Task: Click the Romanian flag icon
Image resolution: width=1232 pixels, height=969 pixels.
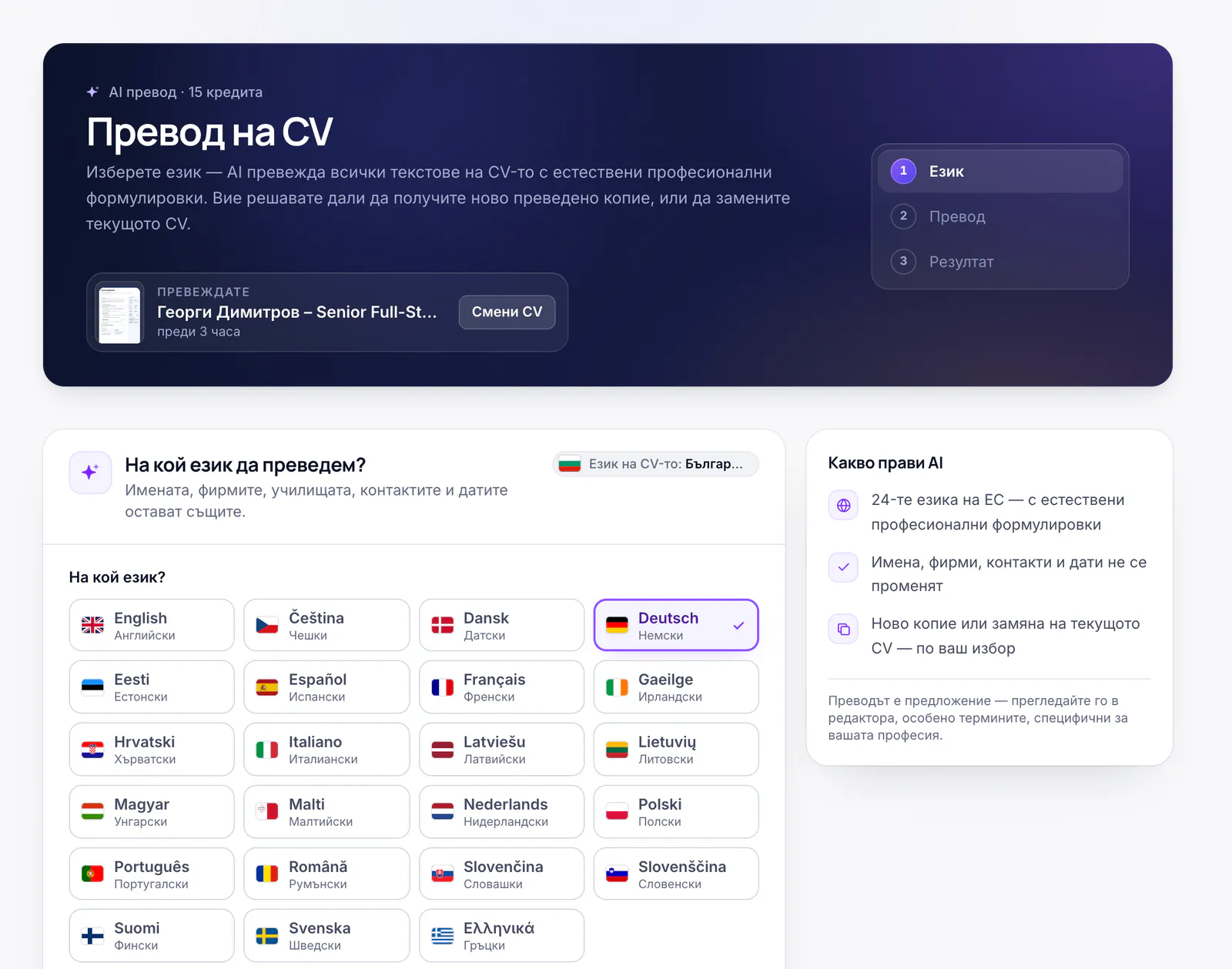Action: click(x=267, y=874)
